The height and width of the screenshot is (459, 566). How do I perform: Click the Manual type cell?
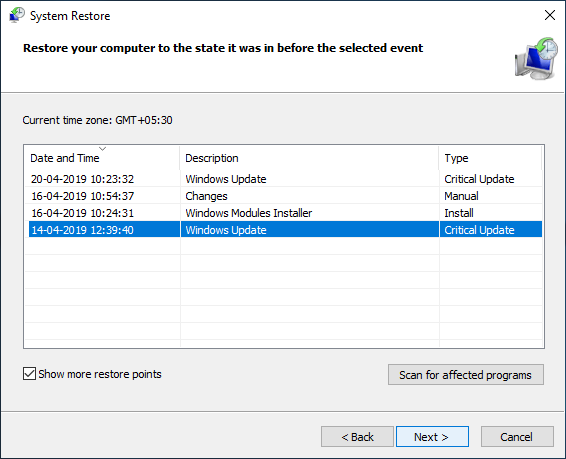[x=461, y=196]
